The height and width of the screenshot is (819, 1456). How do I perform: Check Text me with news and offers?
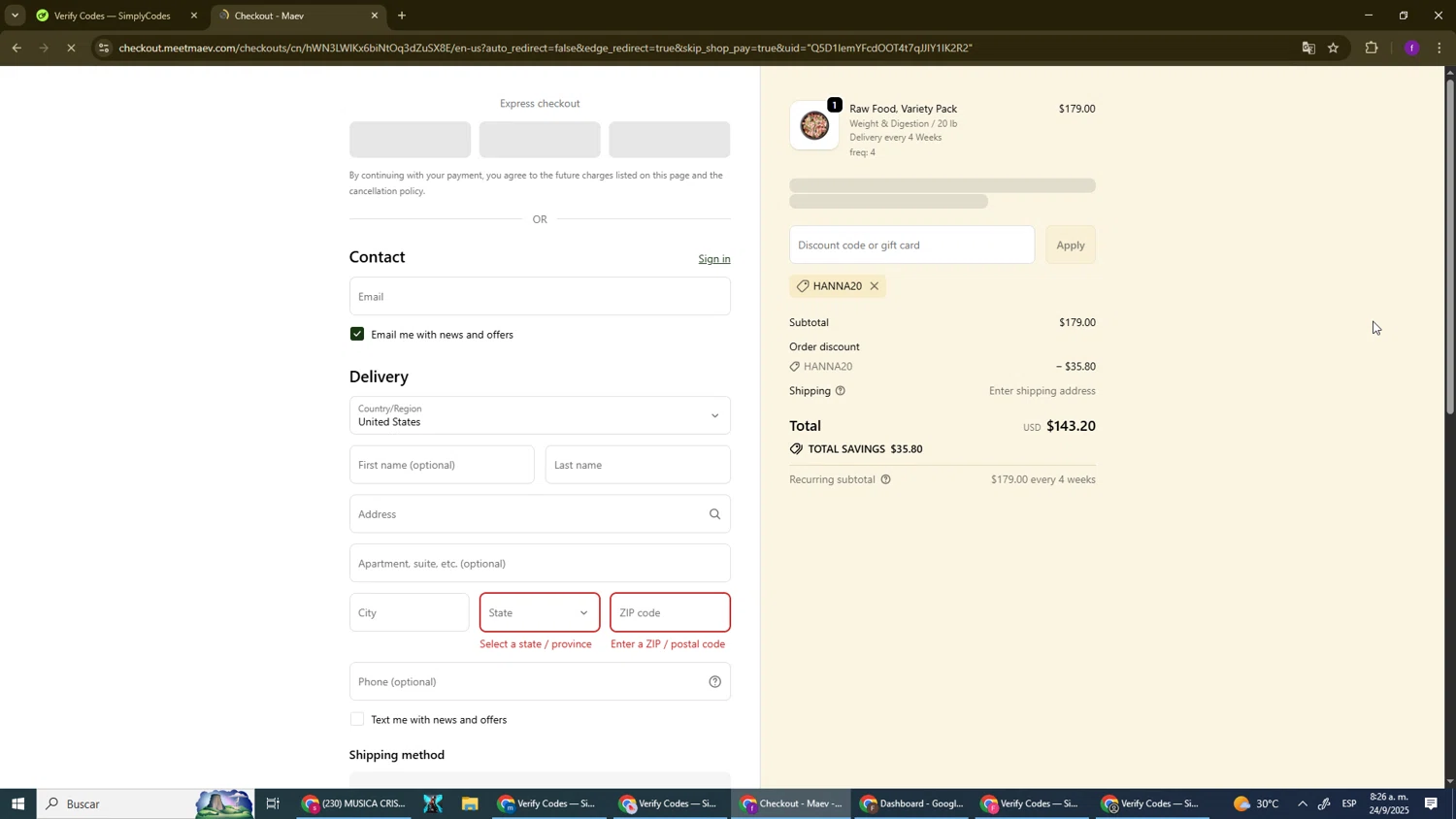[x=357, y=719]
